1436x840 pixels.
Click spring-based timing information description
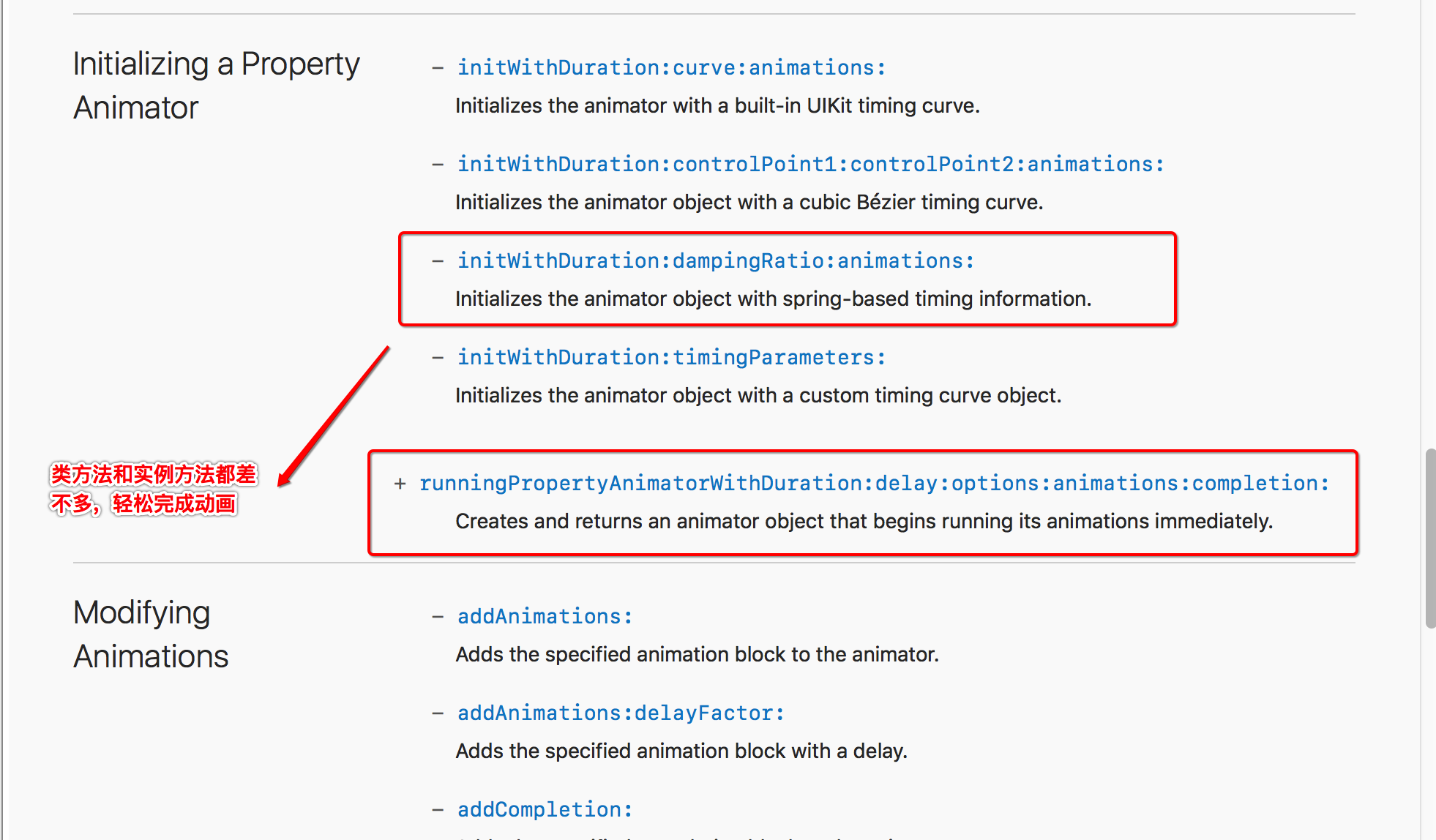tap(773, 299)
